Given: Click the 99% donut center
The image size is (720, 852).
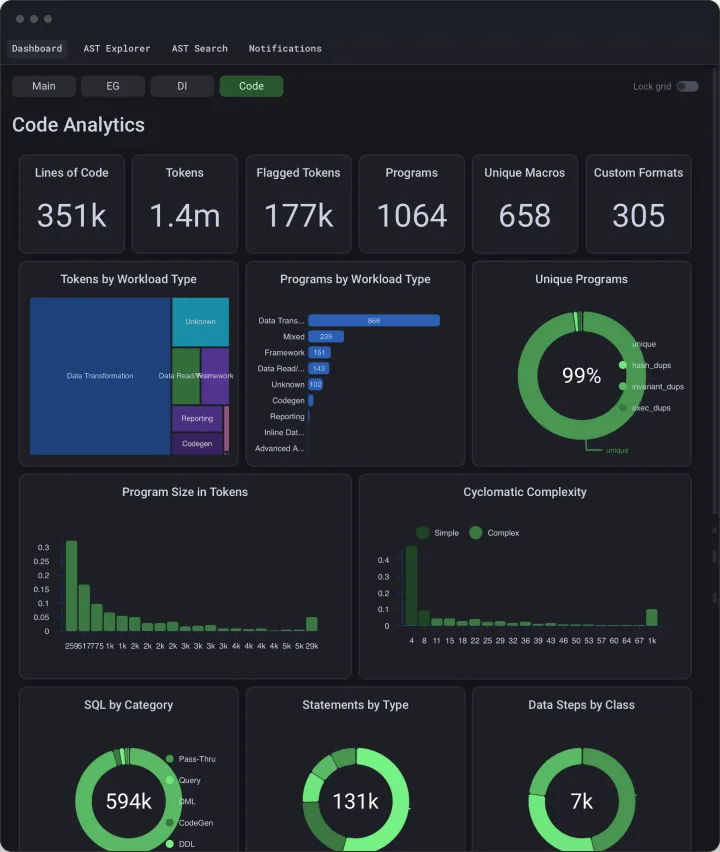Looking at the screenshot, I should point(581,375).
